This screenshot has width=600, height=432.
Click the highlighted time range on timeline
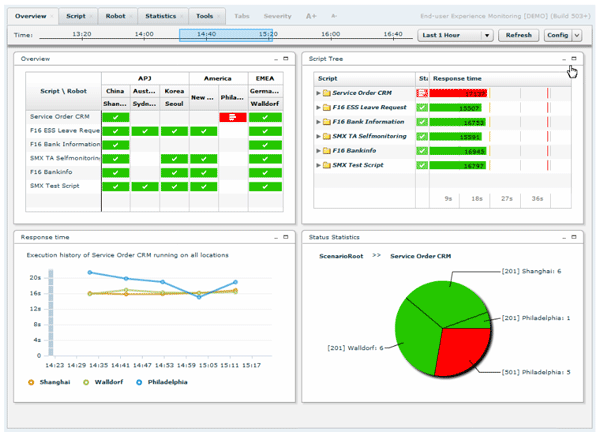[226, 35]
